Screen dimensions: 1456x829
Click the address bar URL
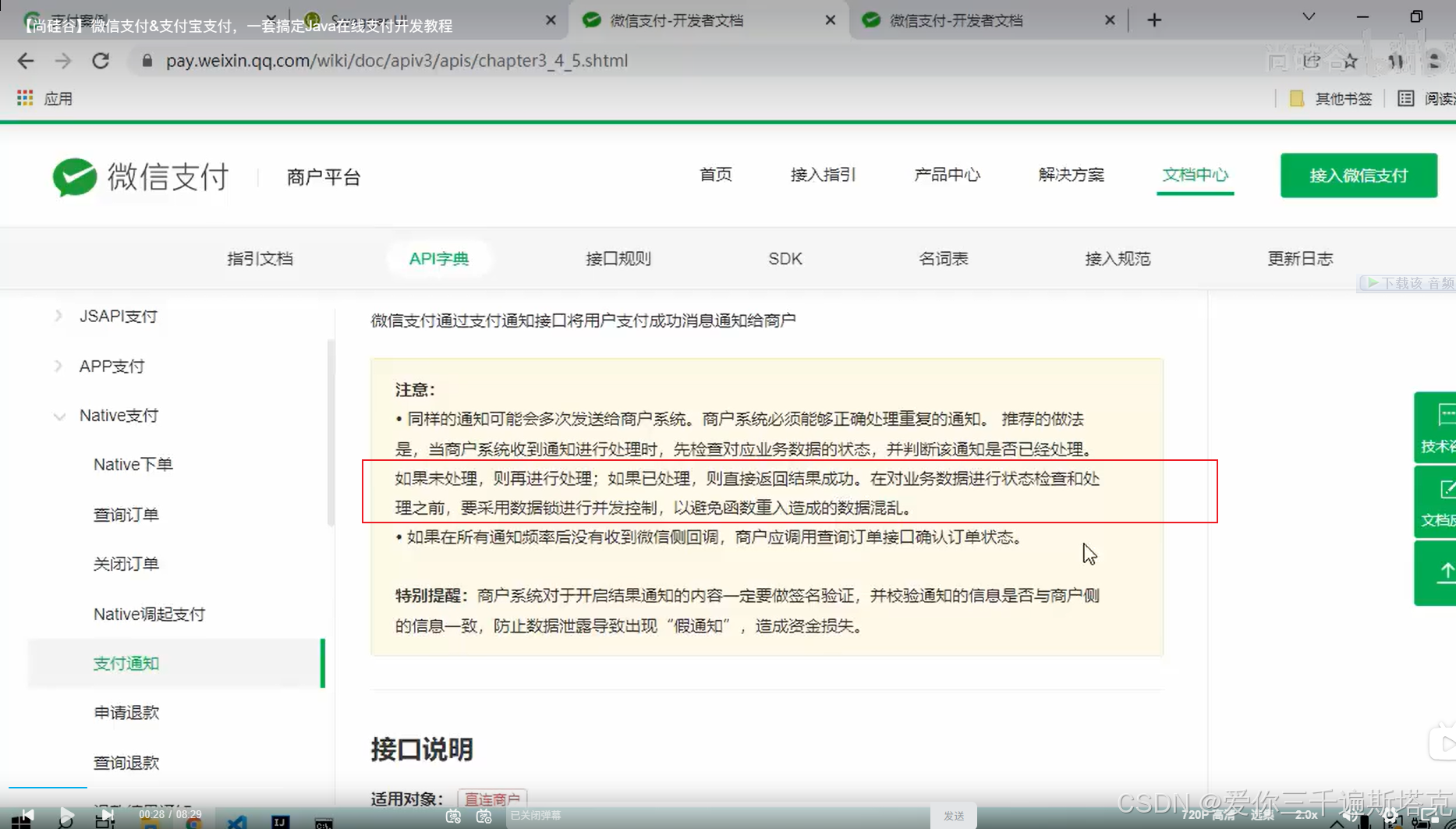(396, 61)
